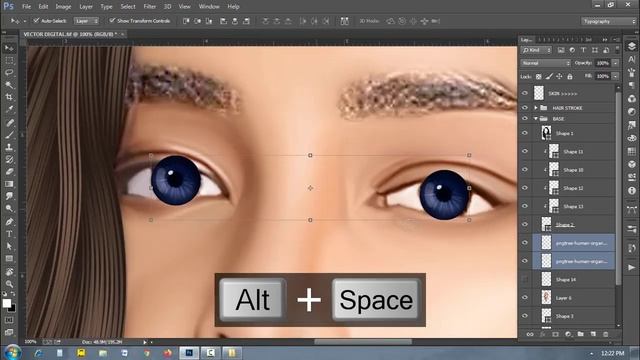Image resolution: width=640 pixels, height=360 pixels.
Task: Select the Zoom tool
Action: (x=9, y=284)
